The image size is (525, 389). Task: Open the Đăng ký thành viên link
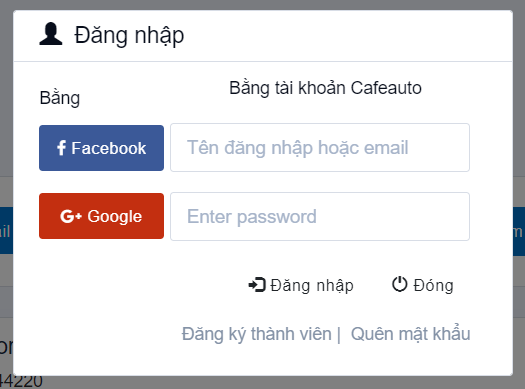[256, 334]
